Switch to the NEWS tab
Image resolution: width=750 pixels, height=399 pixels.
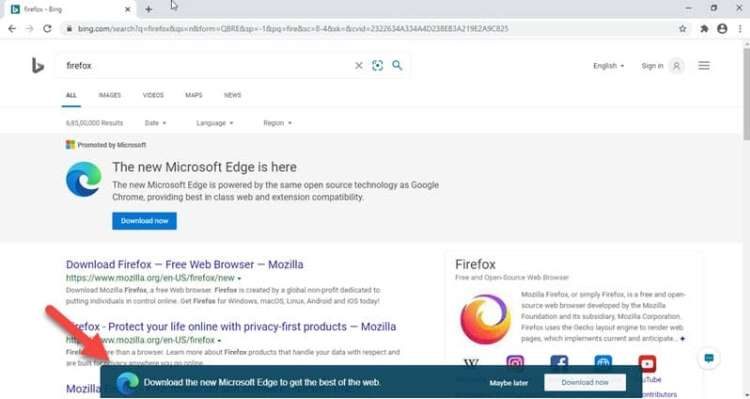pyautogui.click(x=232, y=95)
